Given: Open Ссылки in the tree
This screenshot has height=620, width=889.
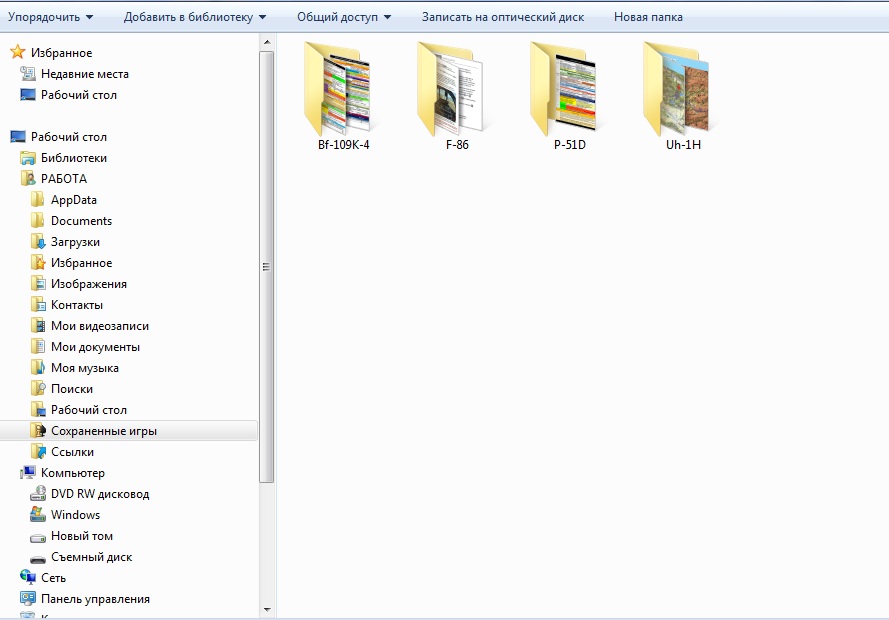Looking at the screenshot, I should [72, 451].
